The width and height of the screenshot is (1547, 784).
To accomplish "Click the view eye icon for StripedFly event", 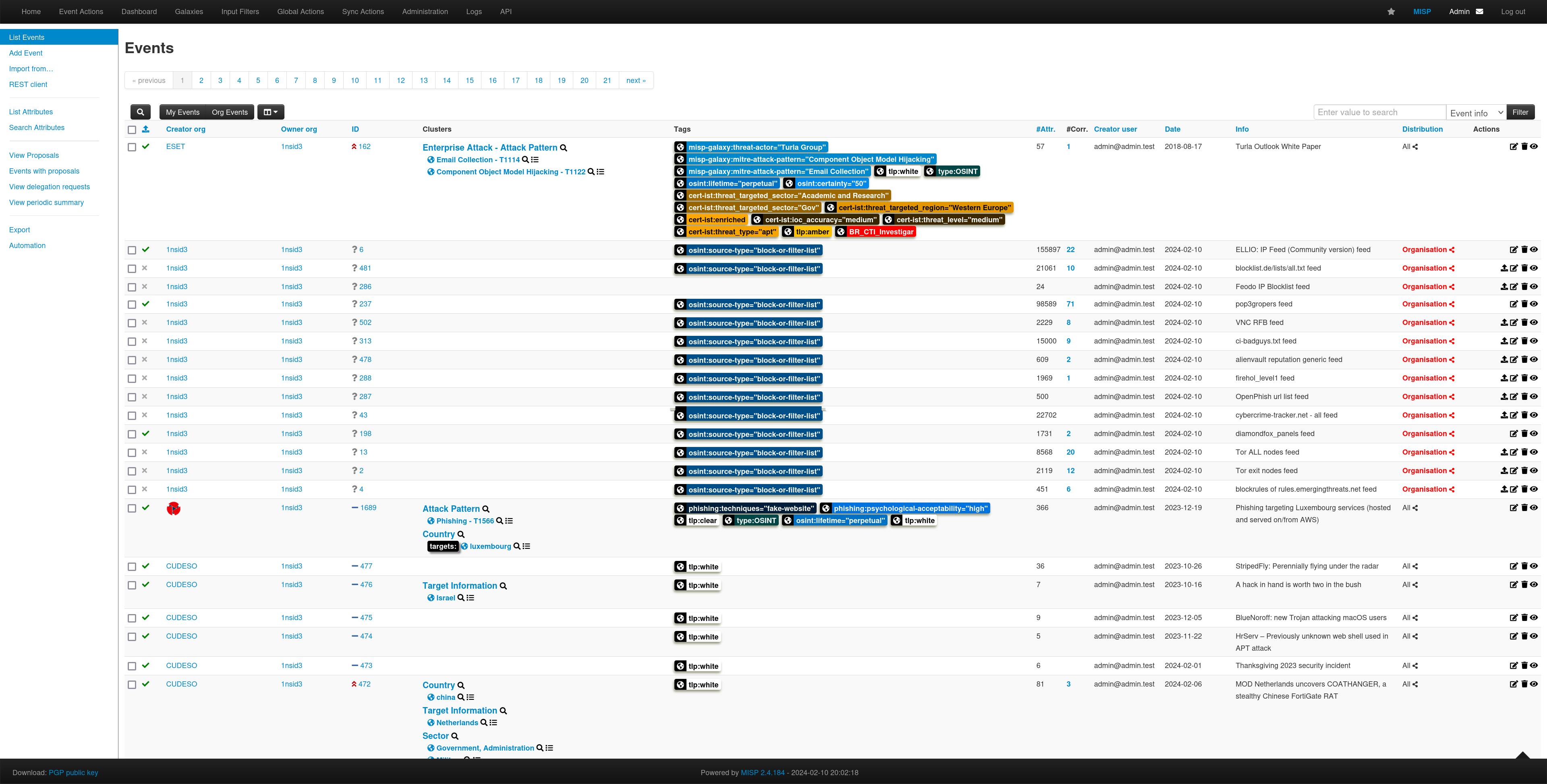I will click(1534, 566).
